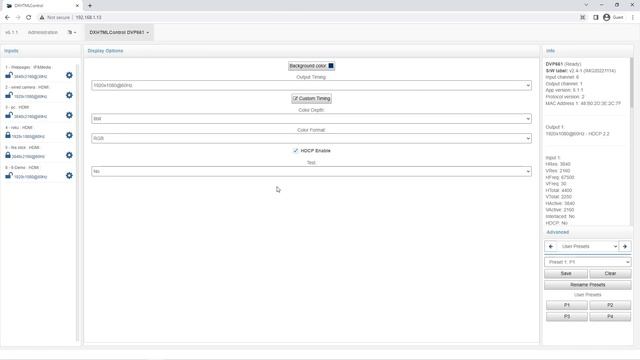Toggle the unlock icon on input 2 wired camera
640x360 pixels.
[x=9, y=95]
